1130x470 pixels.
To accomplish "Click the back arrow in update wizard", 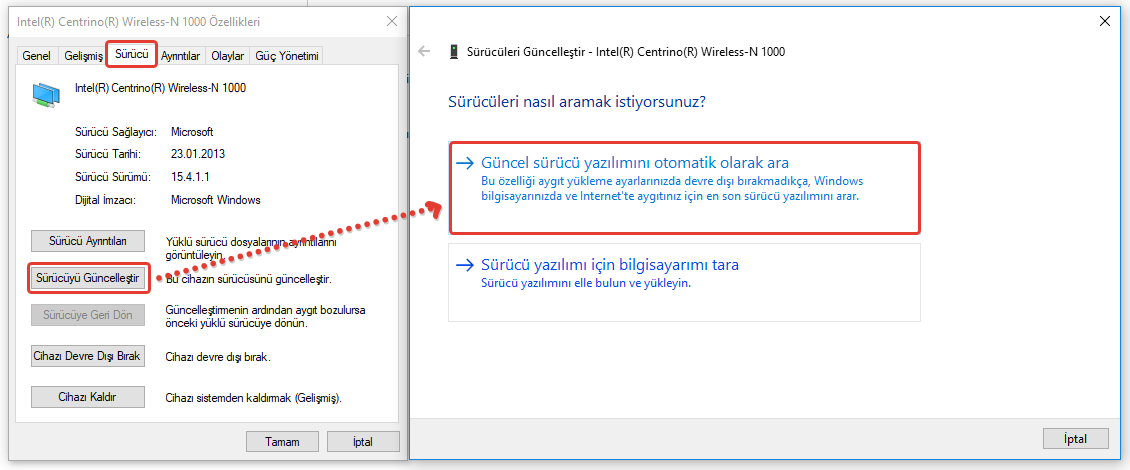I will click(425, 51).
